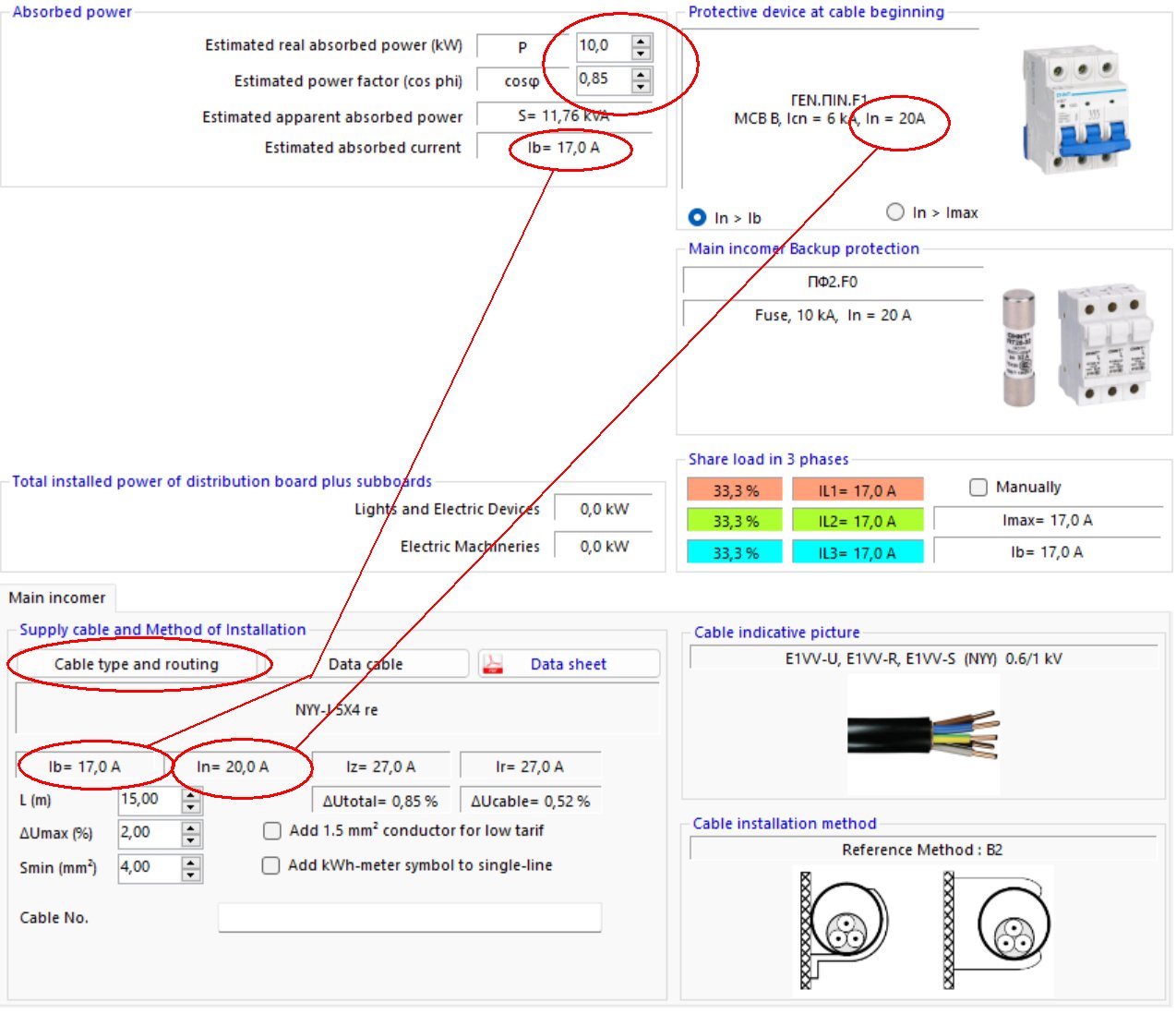Click the MCB circuit breaker picture
The width and height of the screenshot is (1176, 1014).
pos(1075,109)
